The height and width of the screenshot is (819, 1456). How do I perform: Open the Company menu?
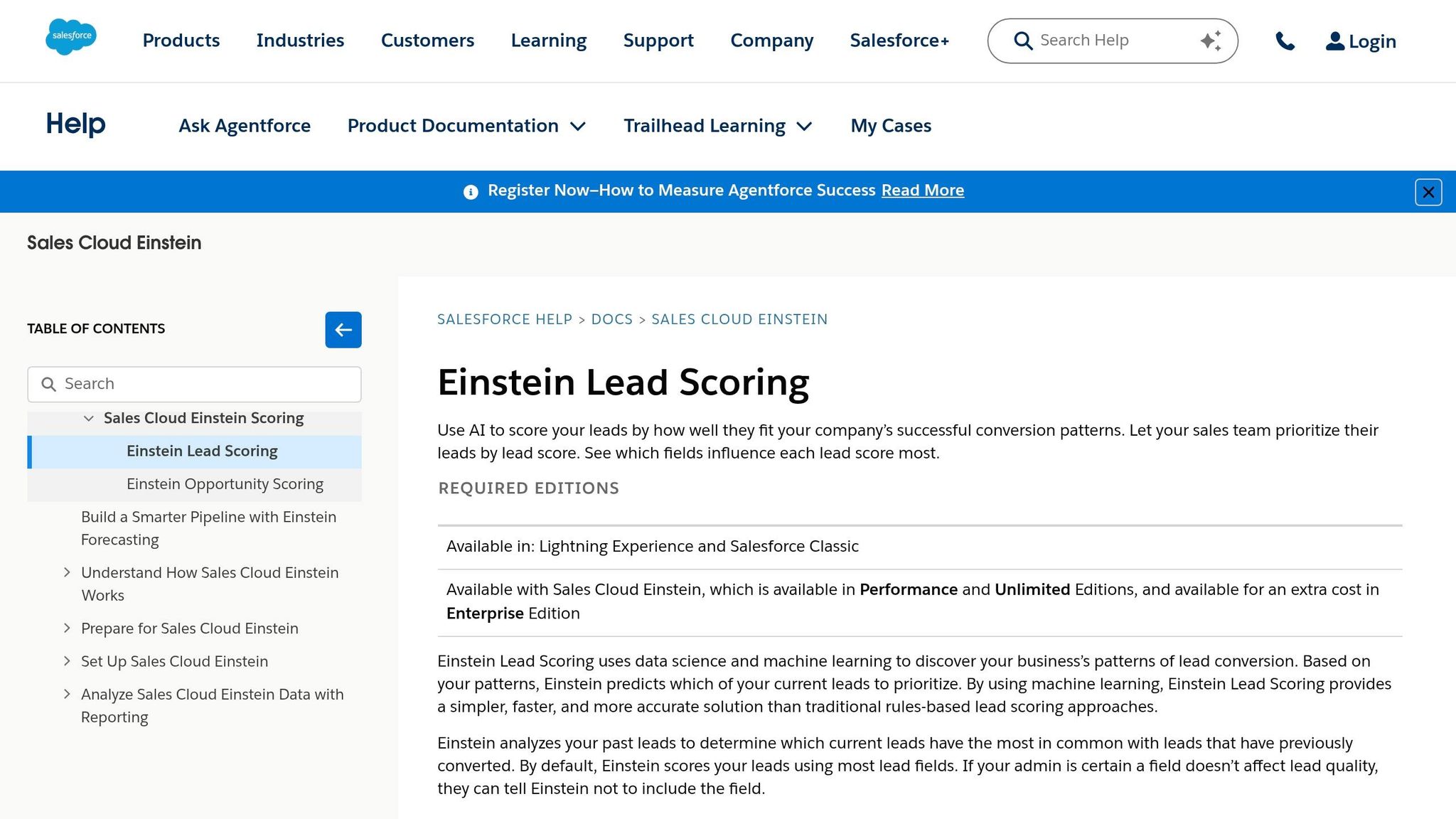(772, 41)
